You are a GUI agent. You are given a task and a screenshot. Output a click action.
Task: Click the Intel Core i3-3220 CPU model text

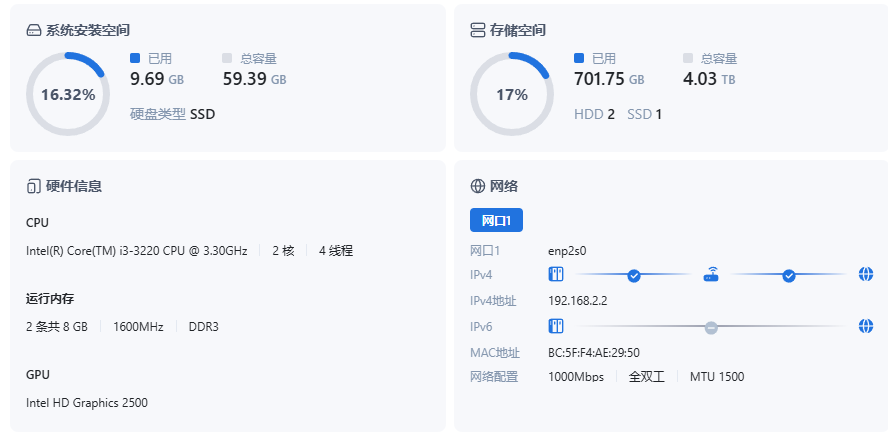point(136,251)
